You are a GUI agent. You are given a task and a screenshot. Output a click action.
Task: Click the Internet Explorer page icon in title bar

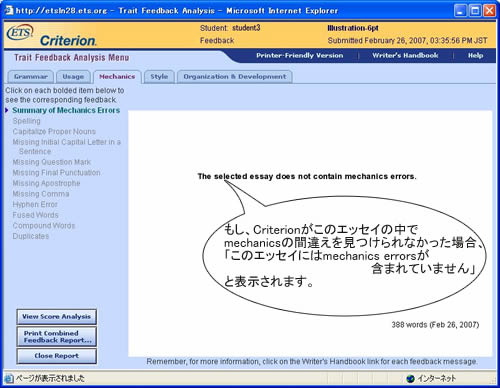click(9, 10)
